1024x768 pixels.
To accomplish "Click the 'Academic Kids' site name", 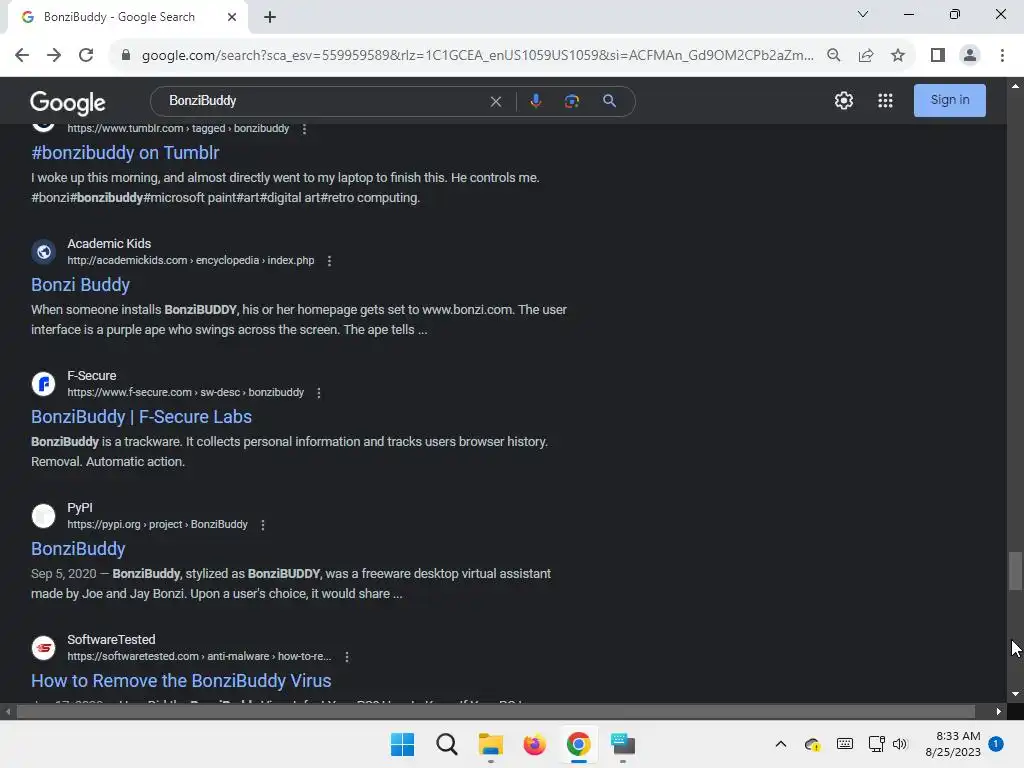I will [109, 244].
